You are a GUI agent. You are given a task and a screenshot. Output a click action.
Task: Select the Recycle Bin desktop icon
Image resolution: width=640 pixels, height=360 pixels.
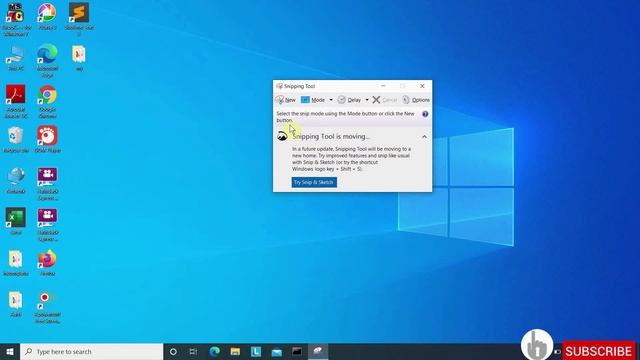coord(16,140)
